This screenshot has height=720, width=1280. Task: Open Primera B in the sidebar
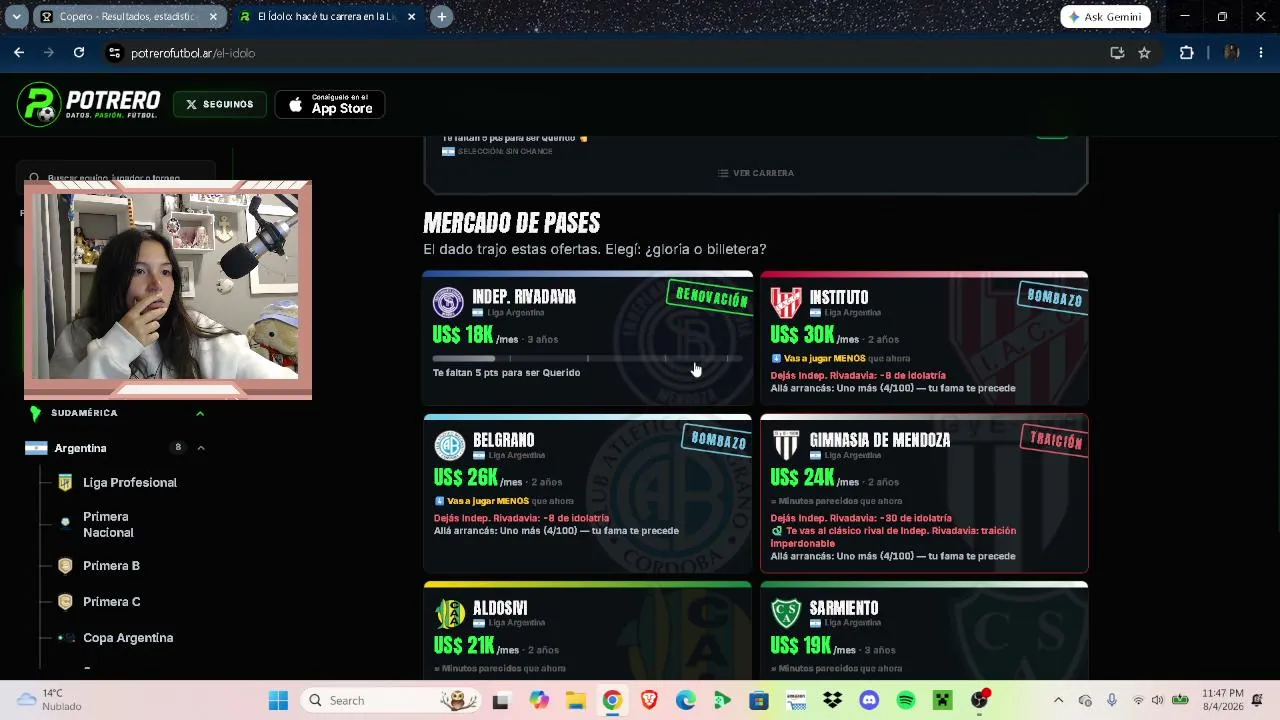(111, 566)
